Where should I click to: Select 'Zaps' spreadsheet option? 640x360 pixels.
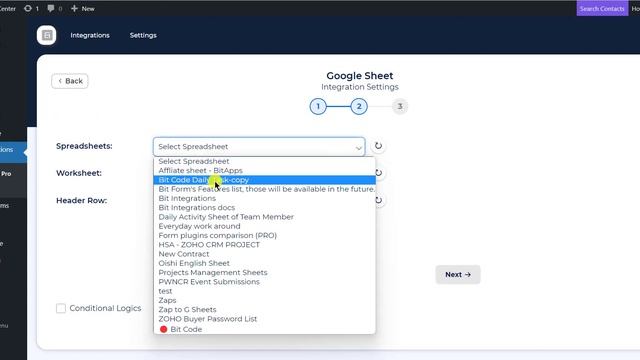tap(264, 300)
